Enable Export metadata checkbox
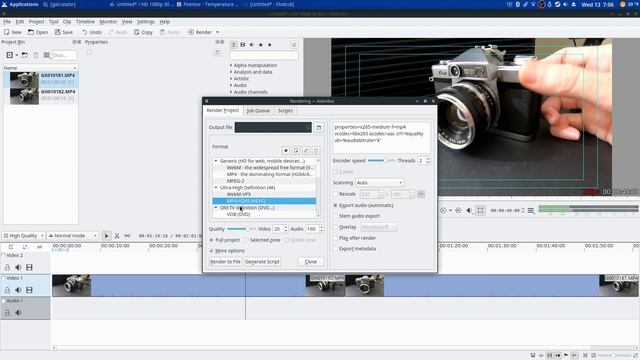This screenshot has height=360, width=640. 336,249
